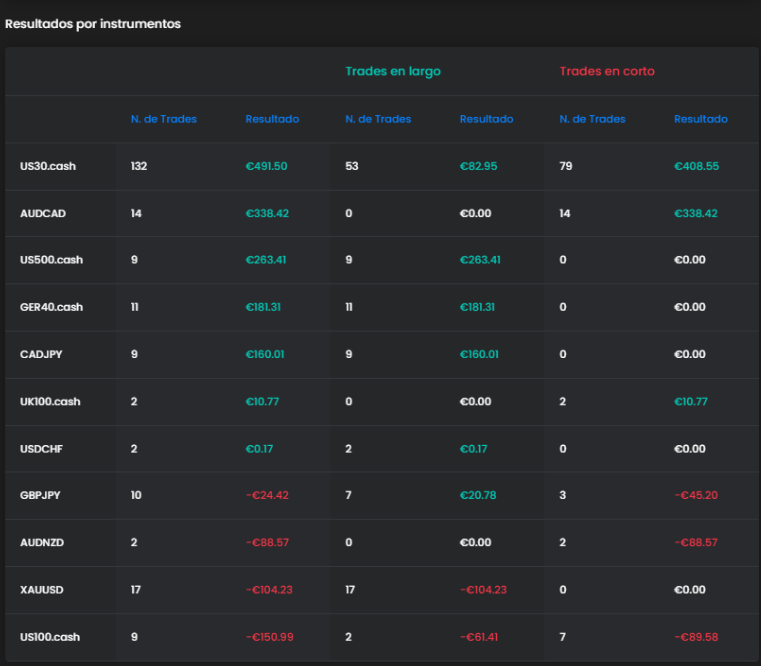Screen dimensions: 761x666
Task: Select the US500.cash instrument label
Action: coord(51,260)
